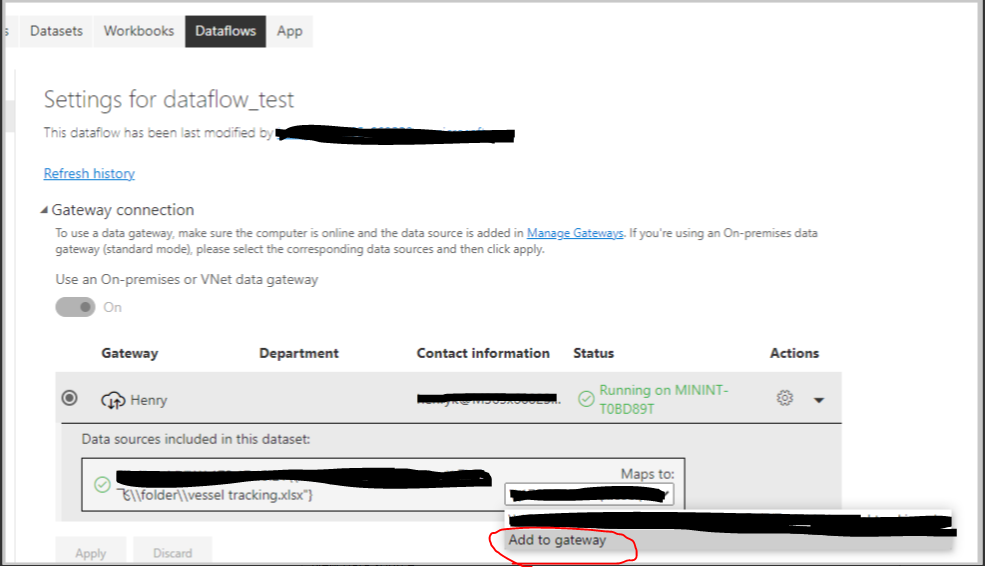Open the Refresh history link
This screenshot has height=567, width=985.
[89, 173]
